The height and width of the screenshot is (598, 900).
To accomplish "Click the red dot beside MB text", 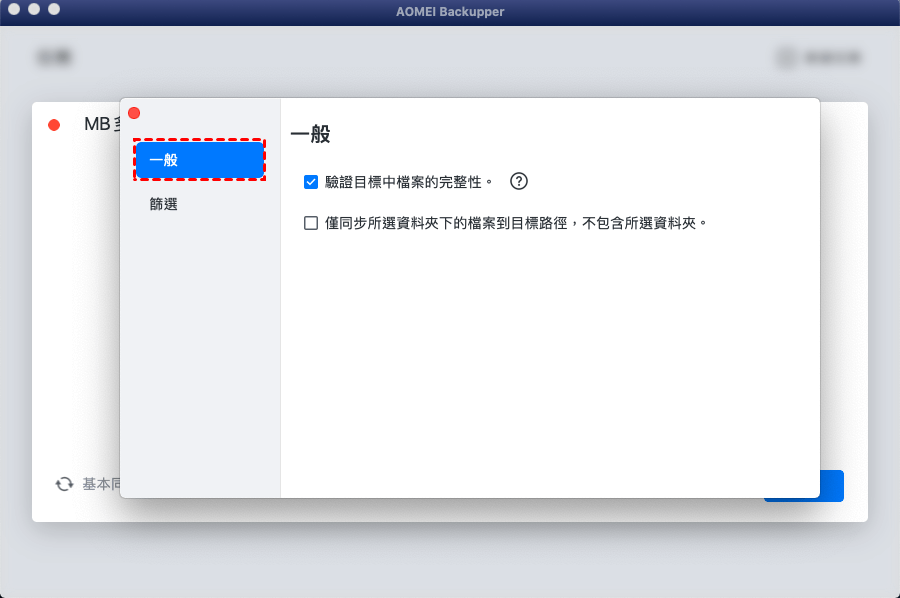I will (54, 125).
